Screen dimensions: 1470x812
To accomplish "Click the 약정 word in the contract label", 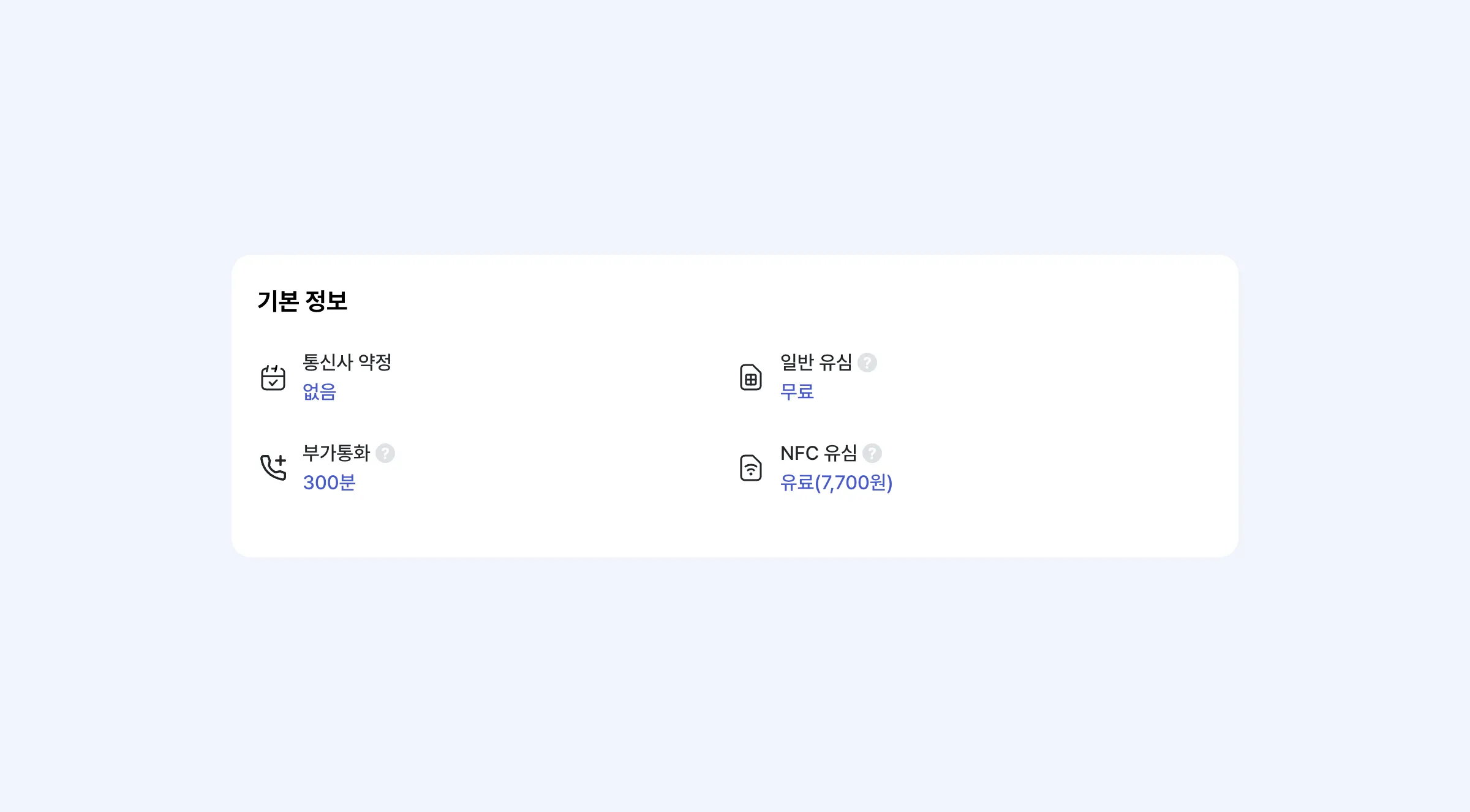I will point(375,363).
